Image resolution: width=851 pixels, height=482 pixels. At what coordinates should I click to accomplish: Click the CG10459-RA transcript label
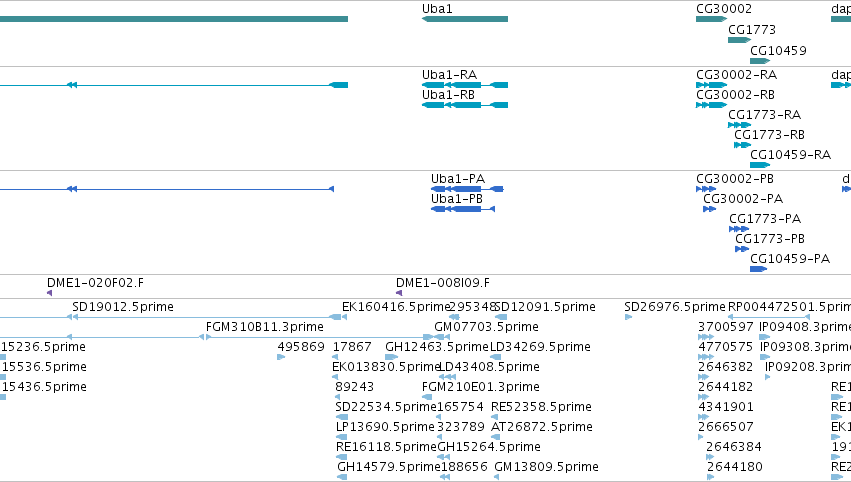click(790, 155)
